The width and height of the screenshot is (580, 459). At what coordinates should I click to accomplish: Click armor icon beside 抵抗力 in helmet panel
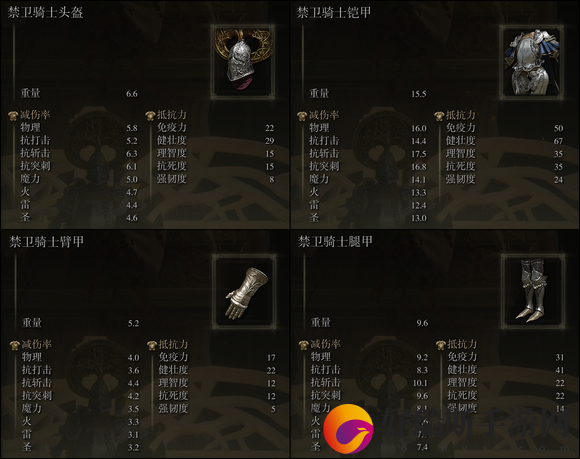150,115
